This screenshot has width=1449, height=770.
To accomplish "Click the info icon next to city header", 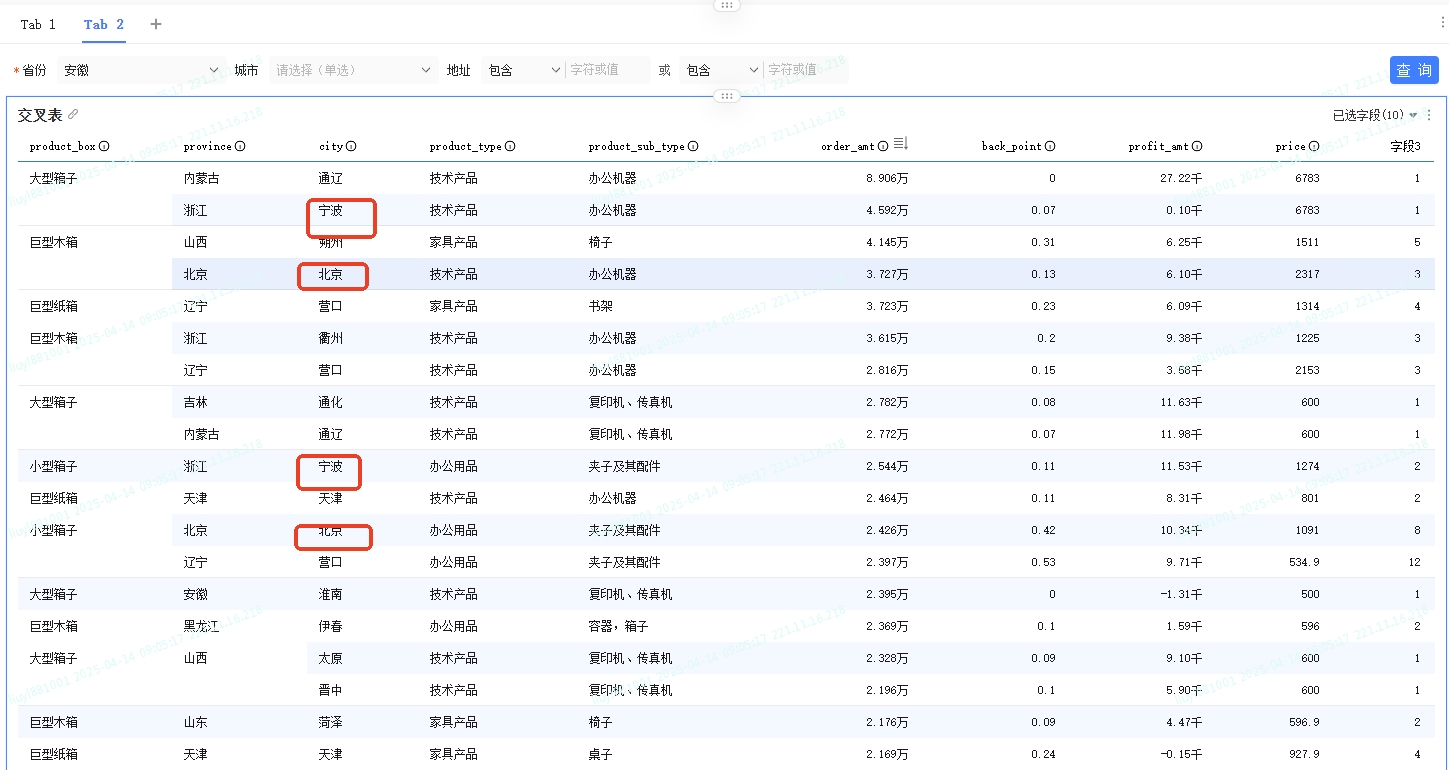I will pyautogui.click(x=351, y=146).
